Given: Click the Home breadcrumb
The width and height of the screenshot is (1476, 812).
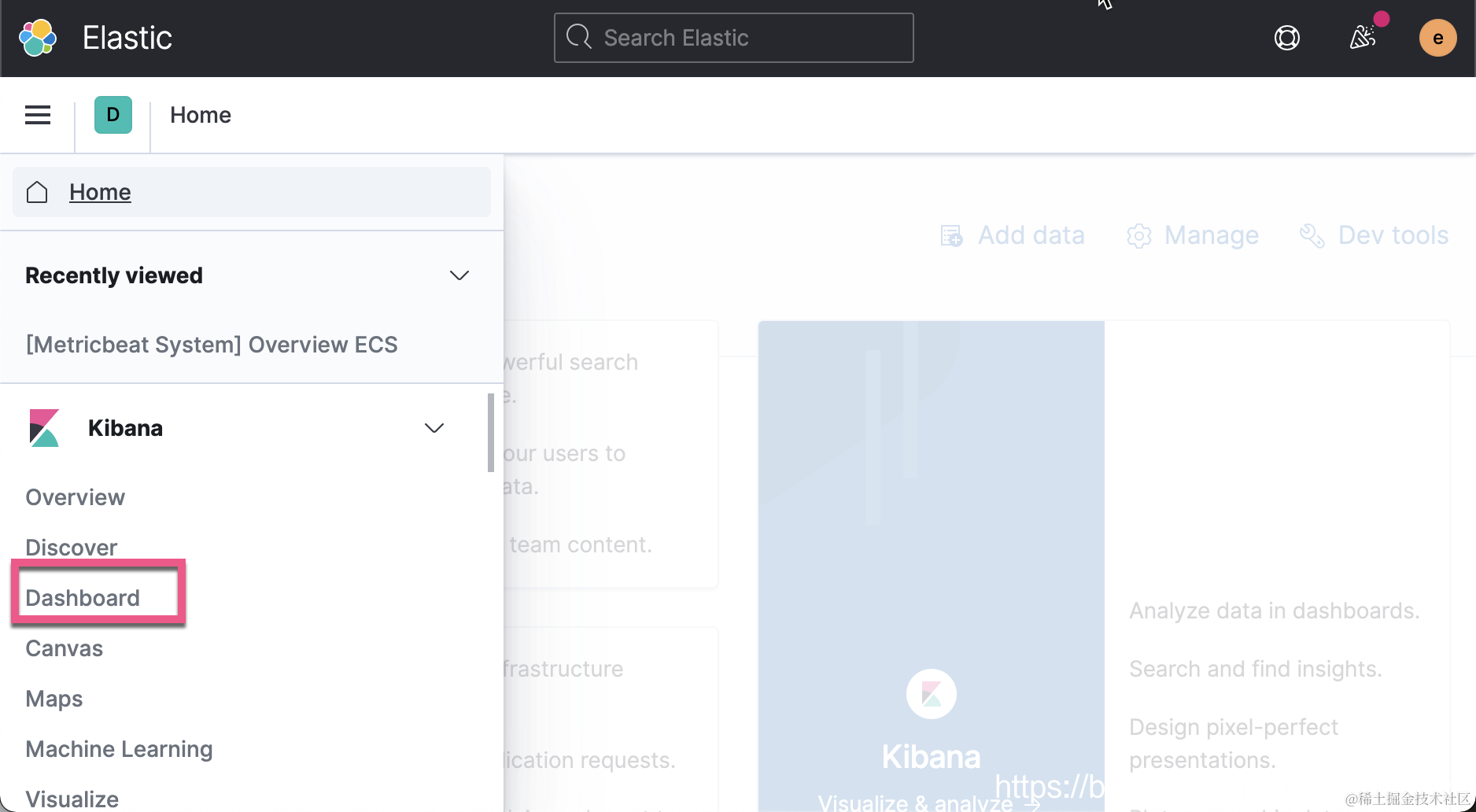Looking at the screenshot, I should point(201,115).
